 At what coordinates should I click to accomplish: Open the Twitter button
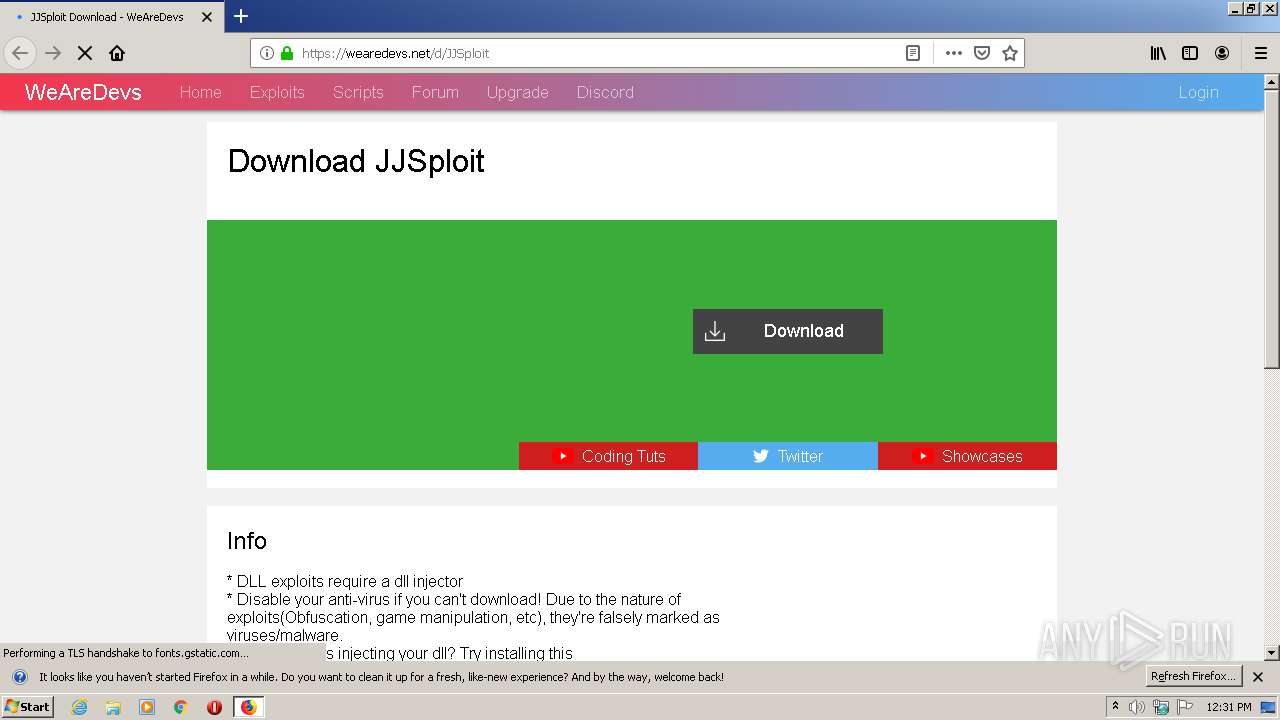pos(788,456)
